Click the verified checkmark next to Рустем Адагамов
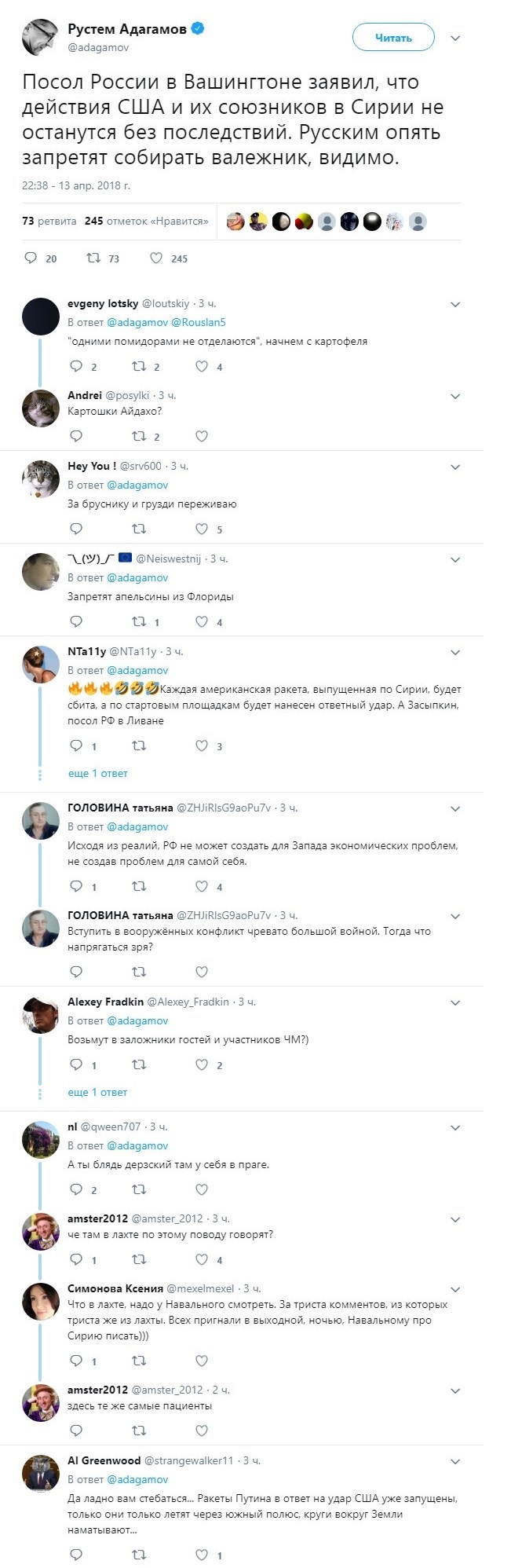 pyautogui.click(x=199, y=27)
